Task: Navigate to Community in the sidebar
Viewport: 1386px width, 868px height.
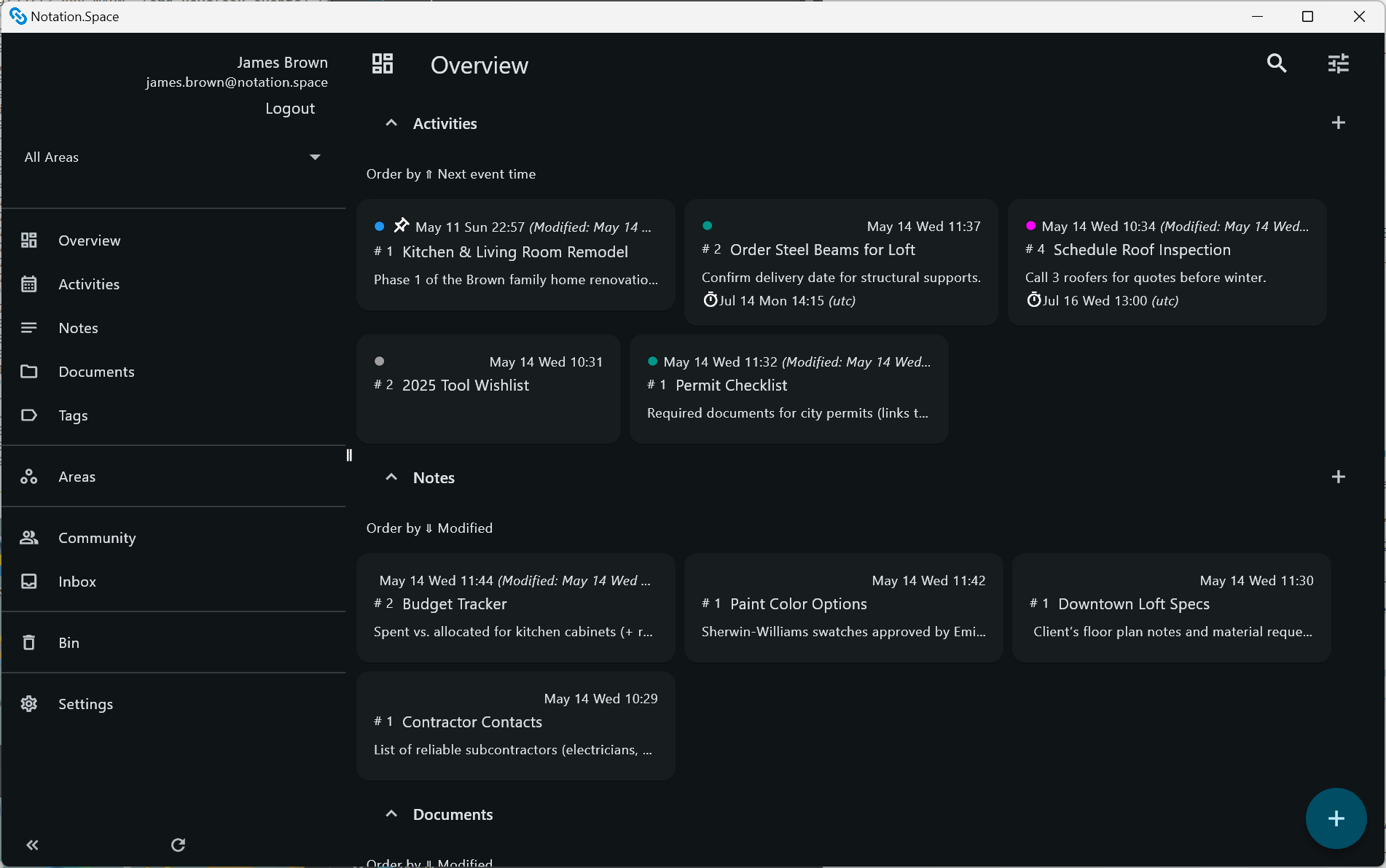Action: click(x=96, y=538)
